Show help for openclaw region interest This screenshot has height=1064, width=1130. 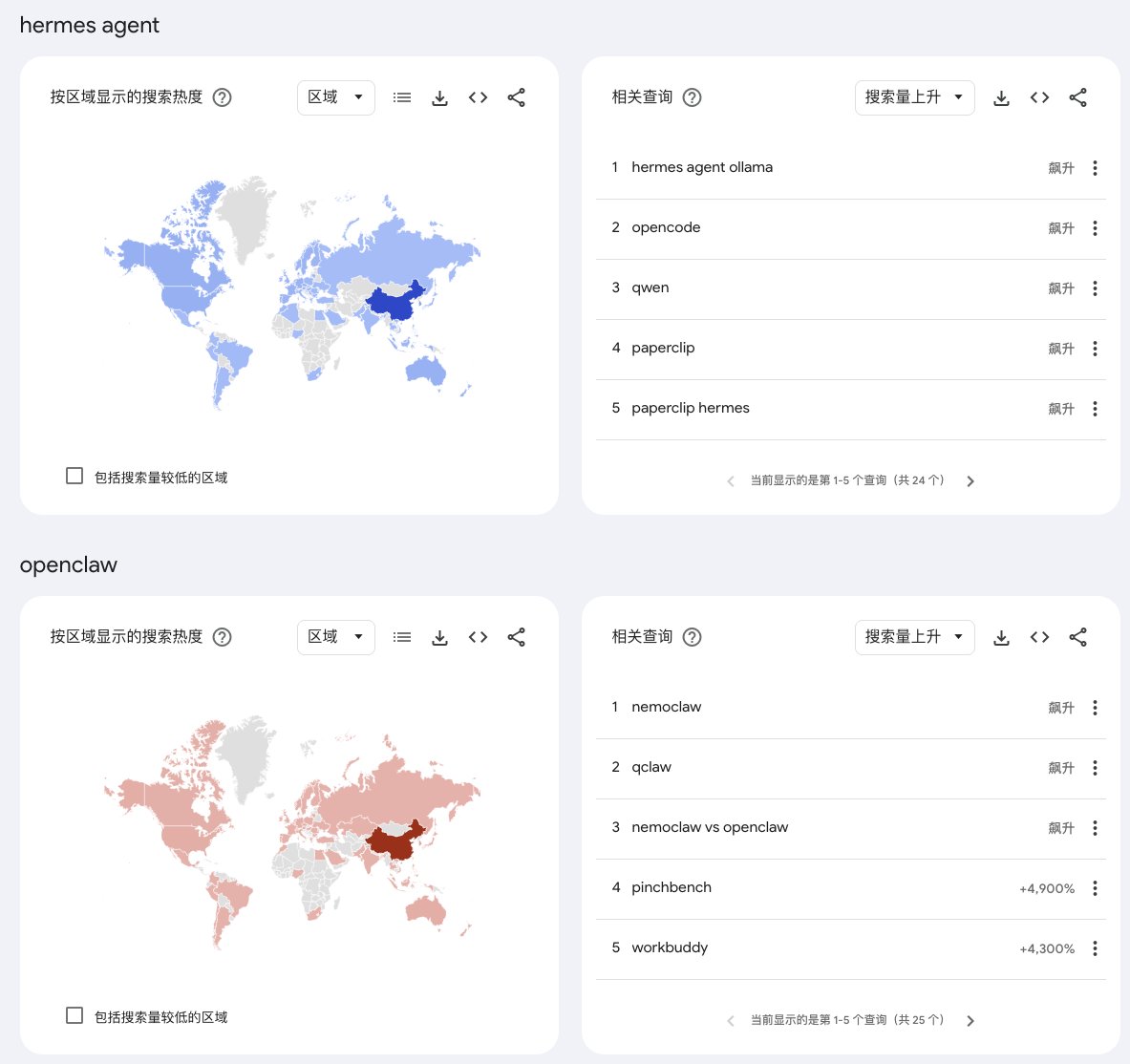tap(222, 637)
